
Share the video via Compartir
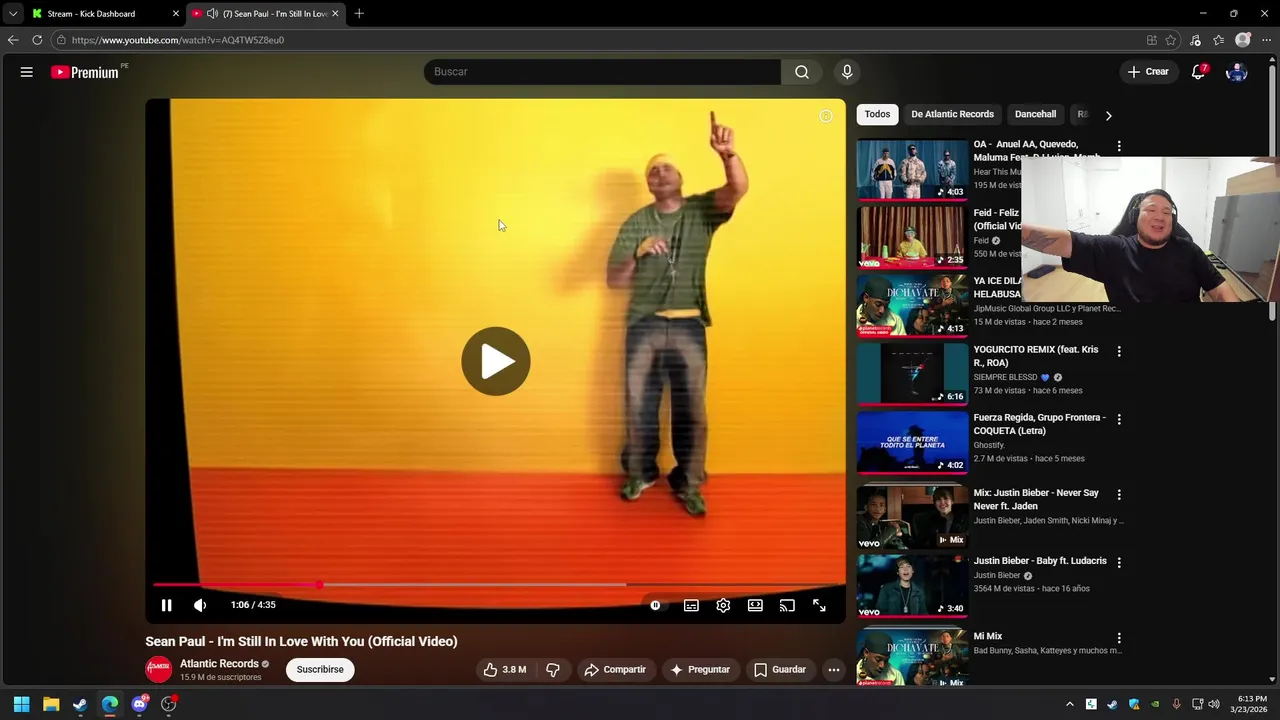point(615,670)
